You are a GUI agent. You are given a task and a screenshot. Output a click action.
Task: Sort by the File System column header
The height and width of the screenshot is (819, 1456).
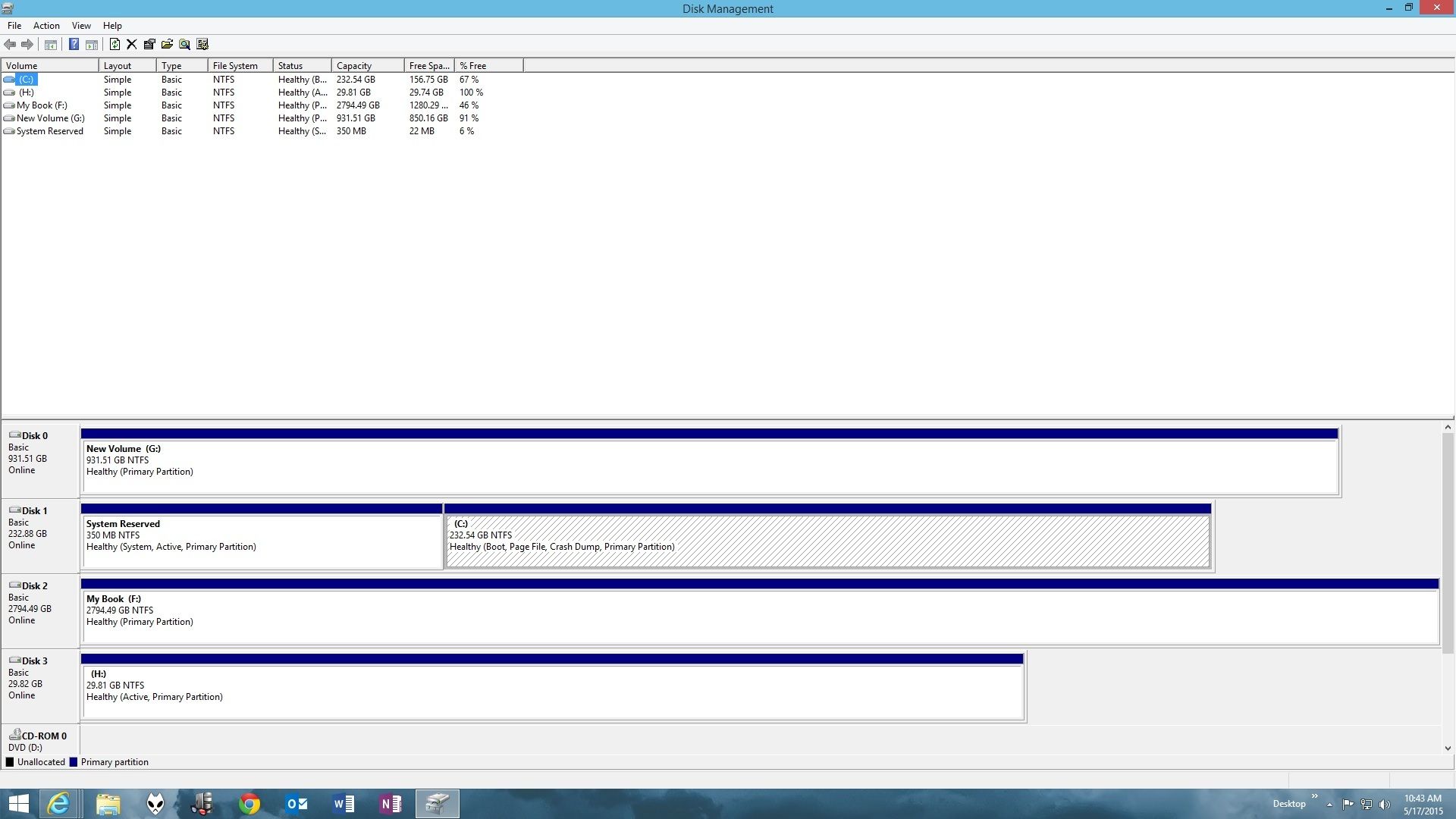[240, 66]
